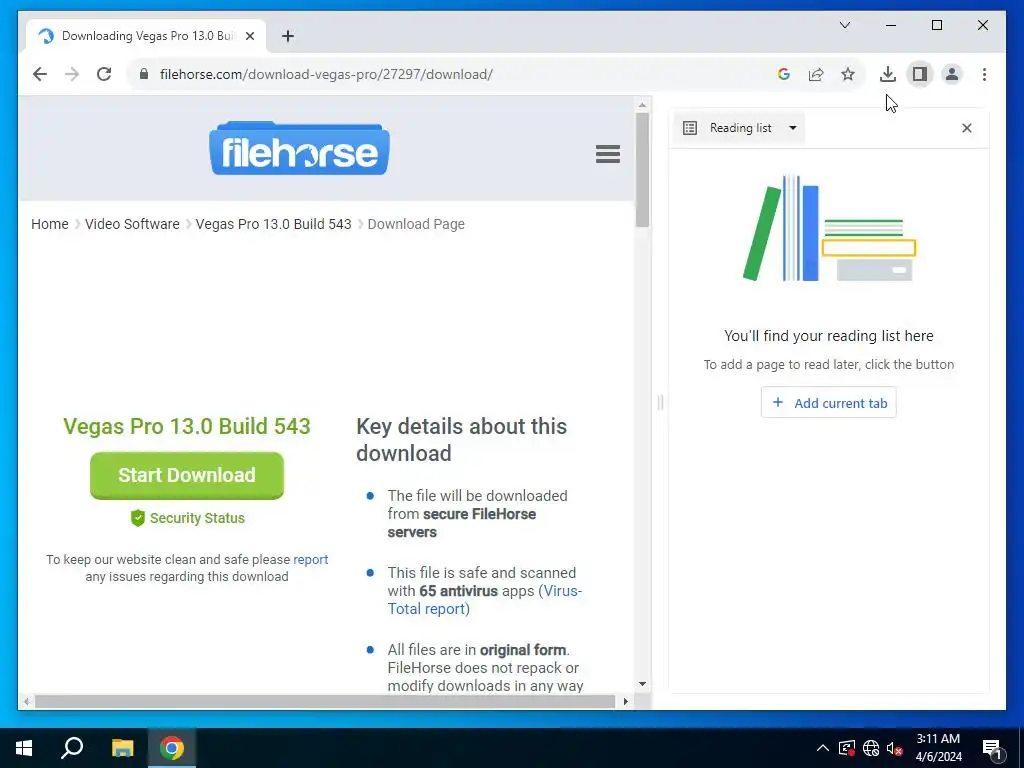Open the notification center icon

(992, 748)
